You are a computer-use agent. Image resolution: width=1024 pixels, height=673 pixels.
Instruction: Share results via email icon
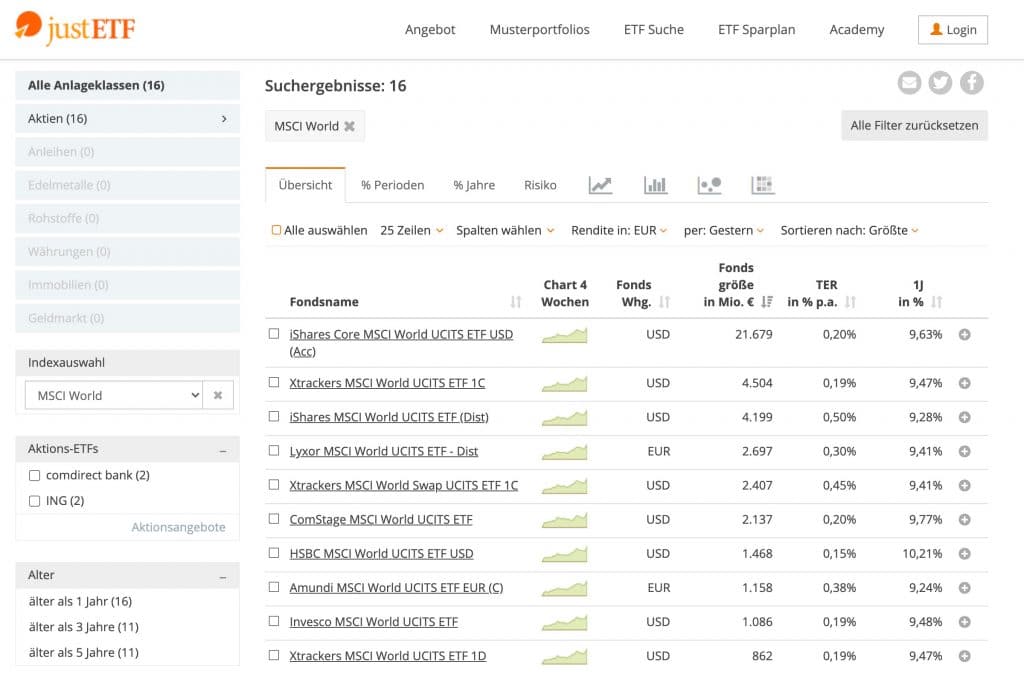coord(909,83)
